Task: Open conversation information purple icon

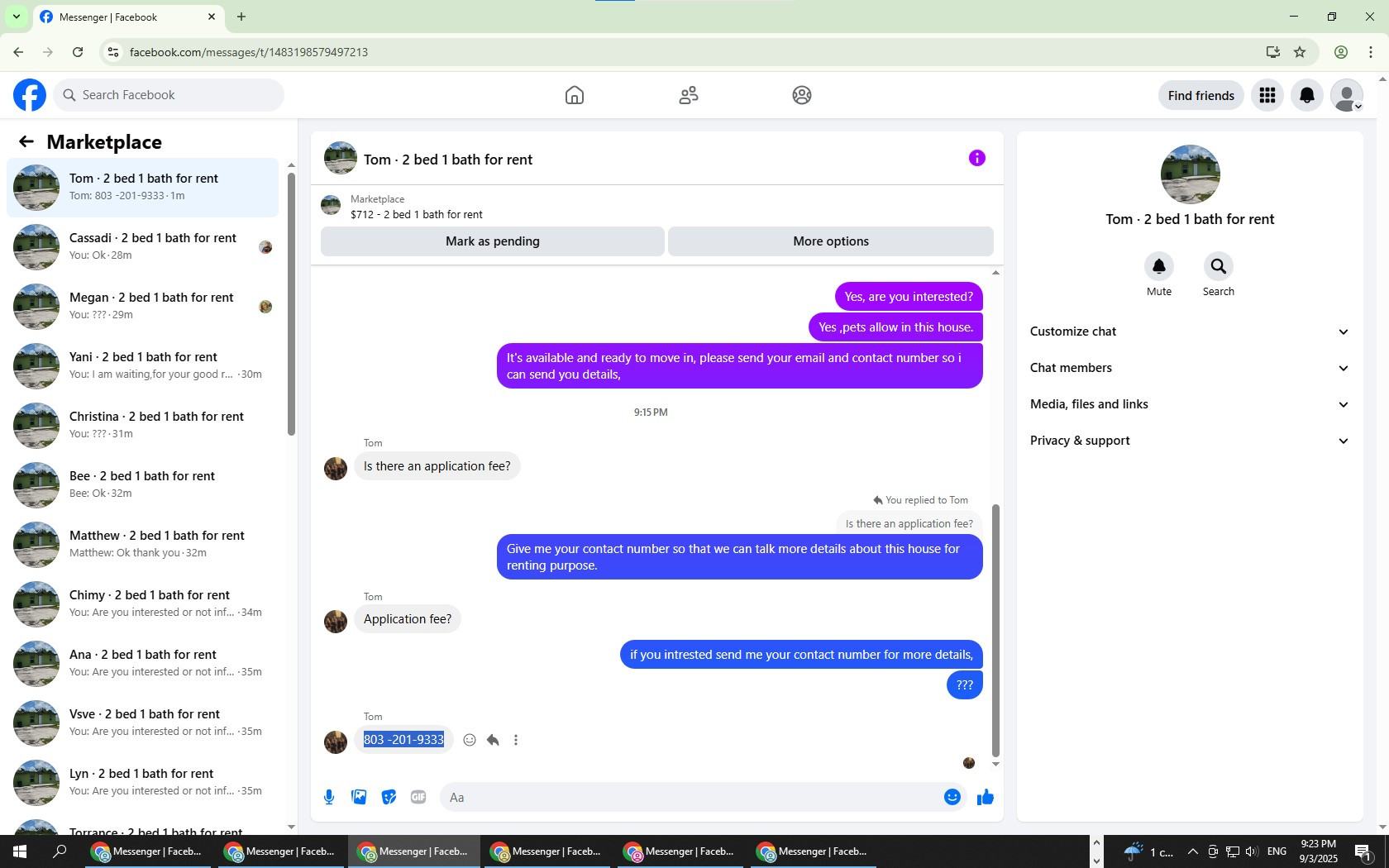Action: pyautogui.click(x=977, y=158)
